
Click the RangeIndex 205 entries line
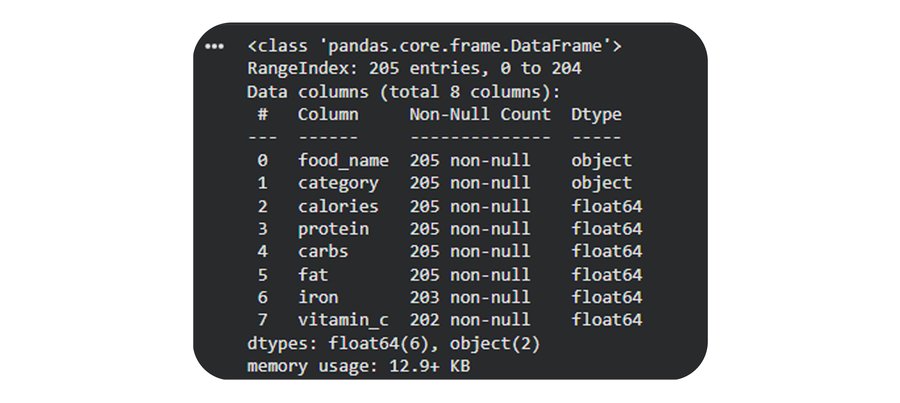(414, 69)
